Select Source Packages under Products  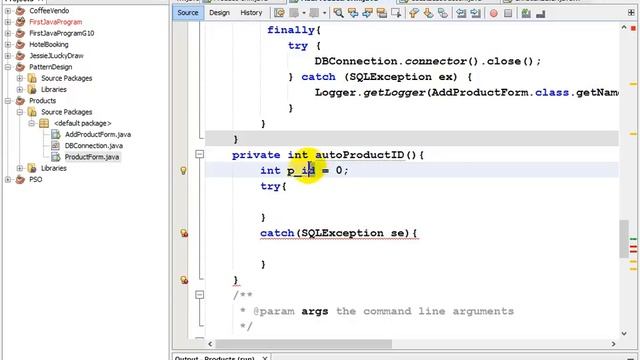67,112
